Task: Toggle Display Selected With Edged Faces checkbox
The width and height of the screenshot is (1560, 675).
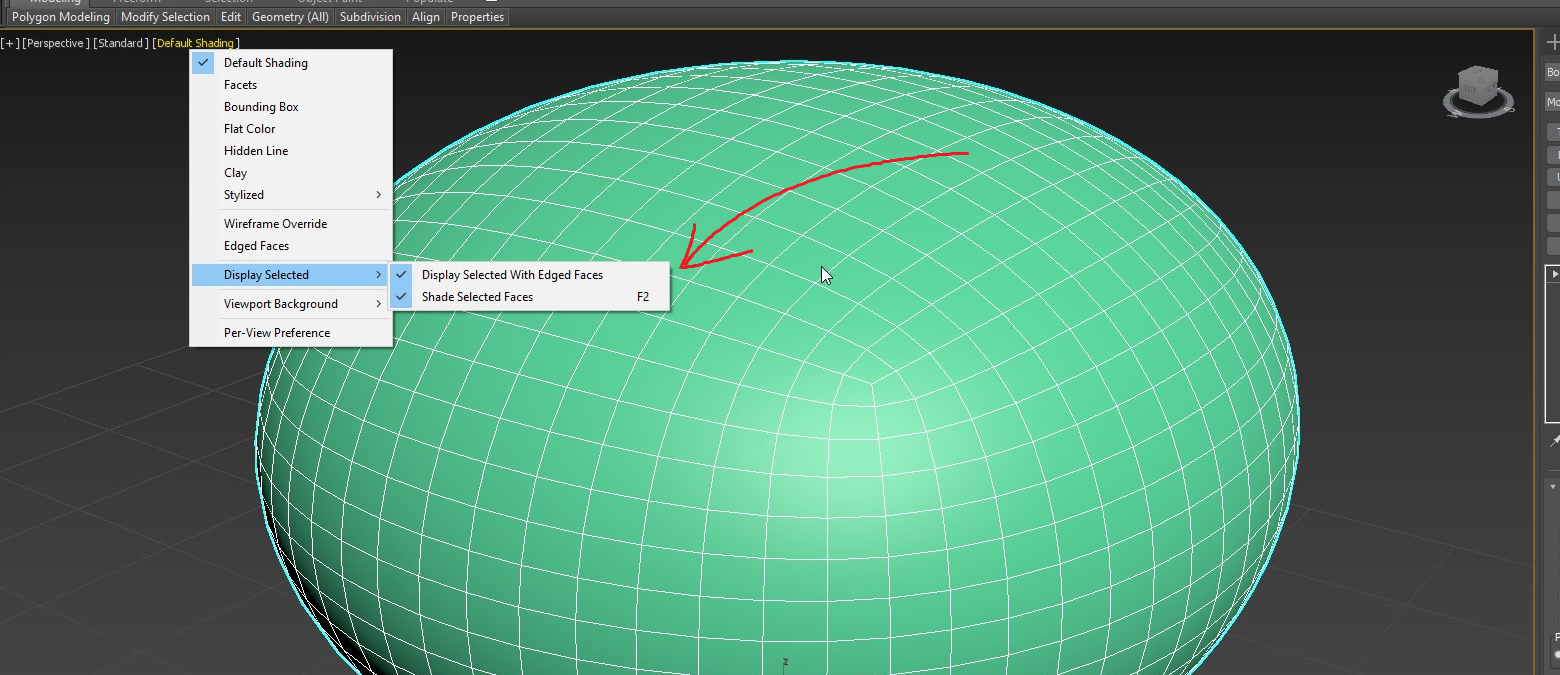Action: click(513, 274)
